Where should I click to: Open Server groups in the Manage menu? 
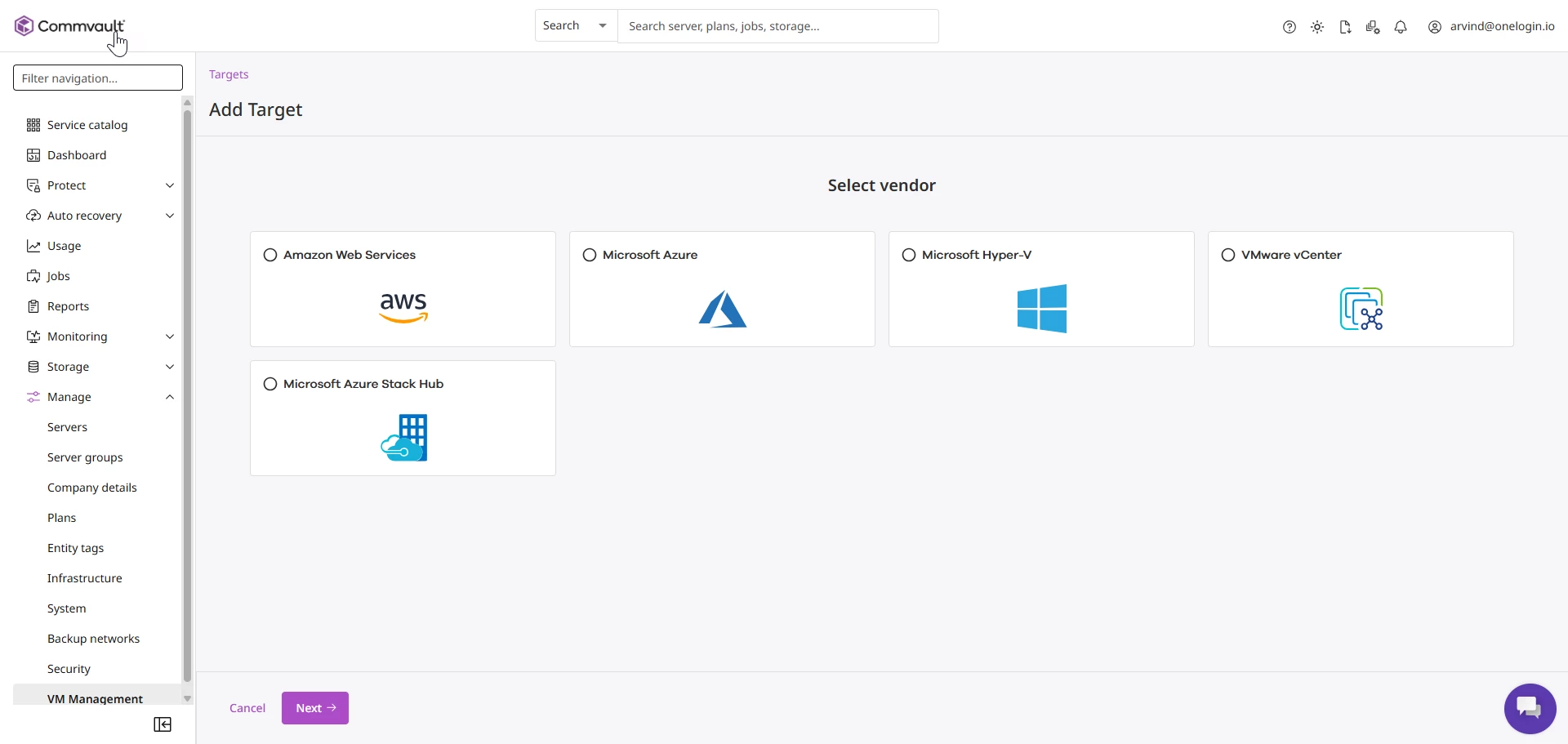point(85,457)
